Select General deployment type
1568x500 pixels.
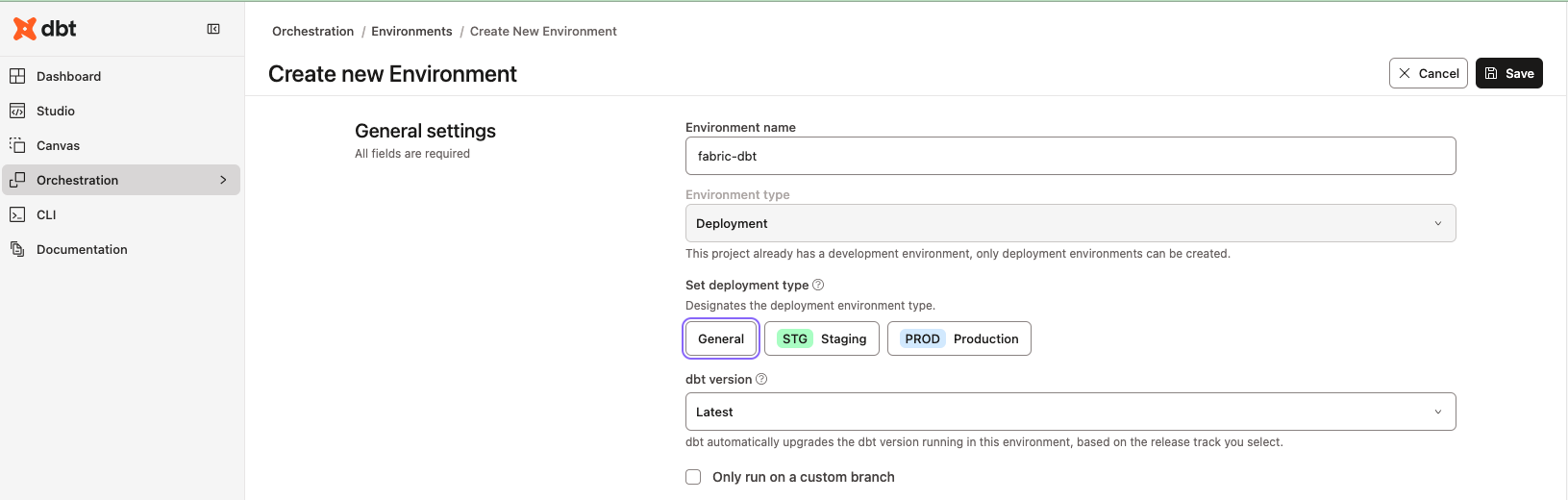tap(721, 338)
